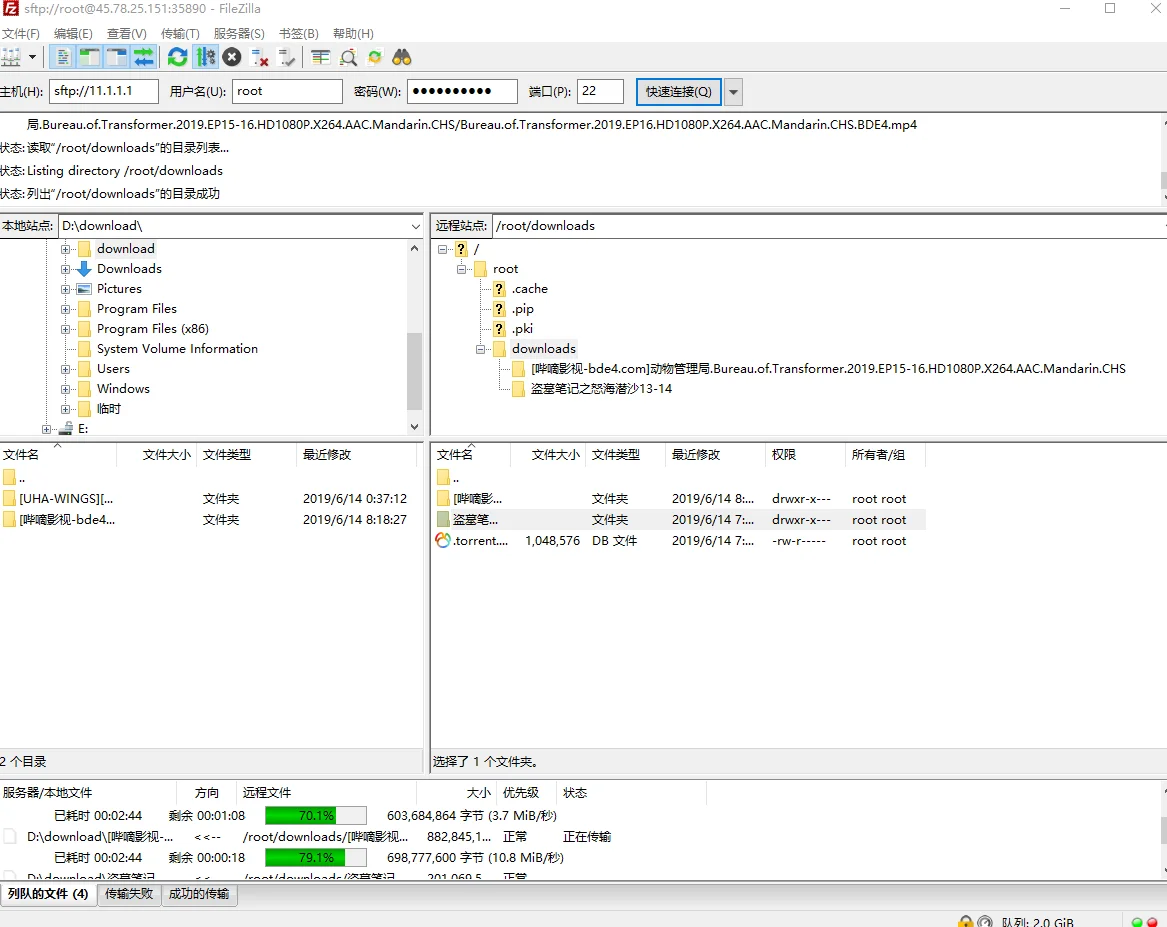Viewport: 1167px width, 927px height.
Task: Click the 70.1% transfer progress bar
Action: point(316,816)
